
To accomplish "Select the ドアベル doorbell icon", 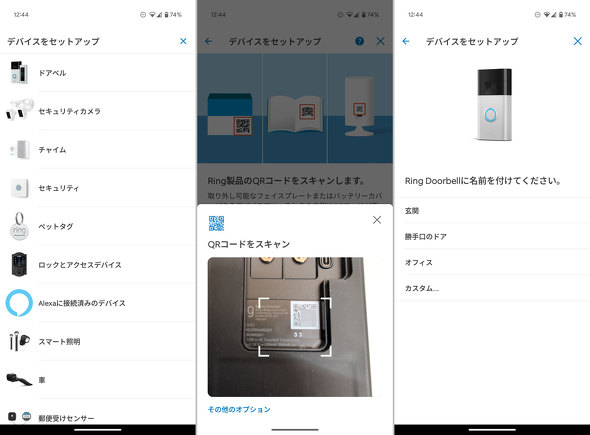I will click(x=19, y=72).
